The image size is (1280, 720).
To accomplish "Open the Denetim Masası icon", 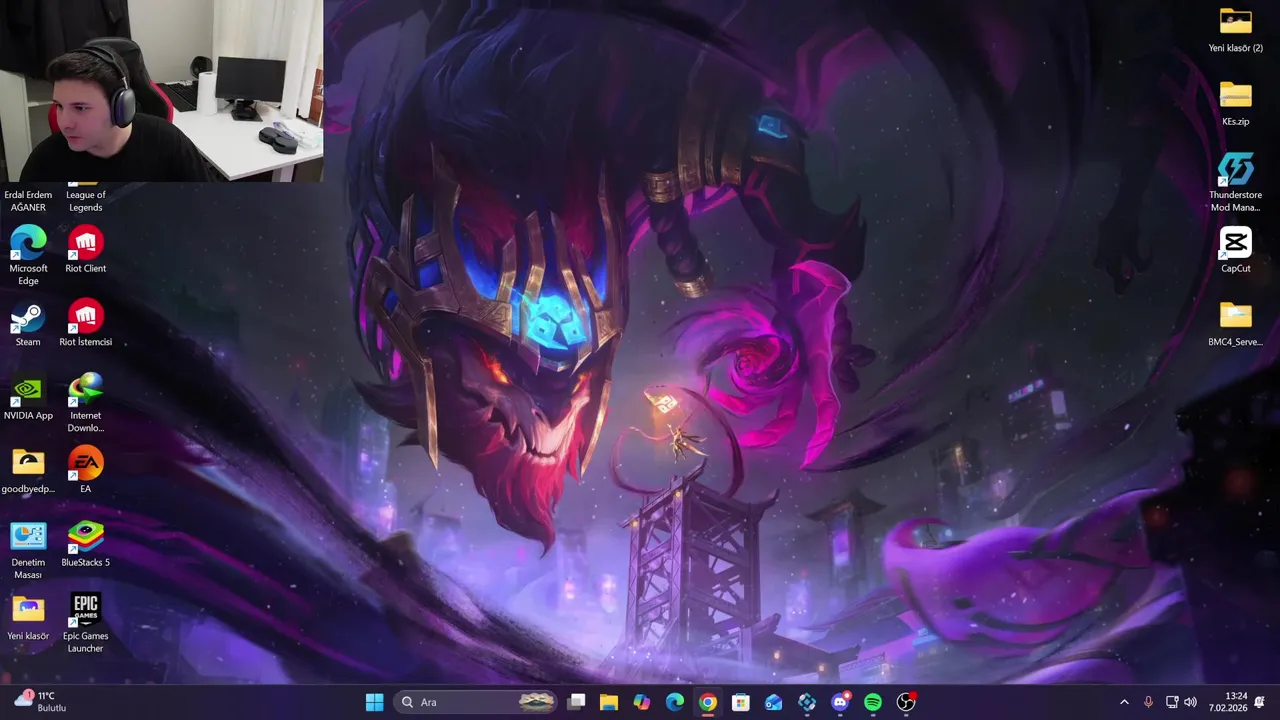I will 28,537.
